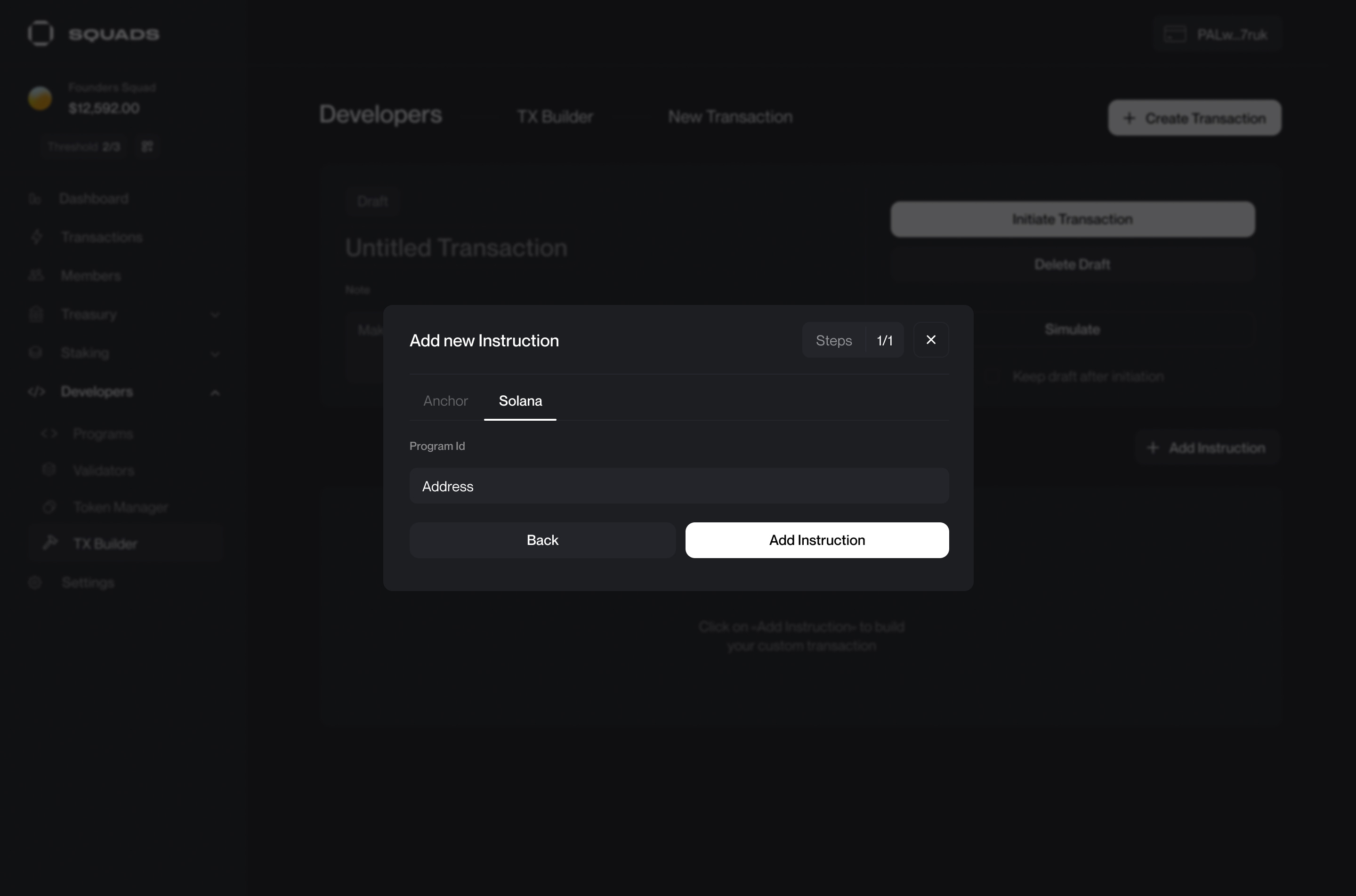The width and height of the screenshot is (1356, 896).
Task: Click the Developers code icon
Action: coord(36,392)
